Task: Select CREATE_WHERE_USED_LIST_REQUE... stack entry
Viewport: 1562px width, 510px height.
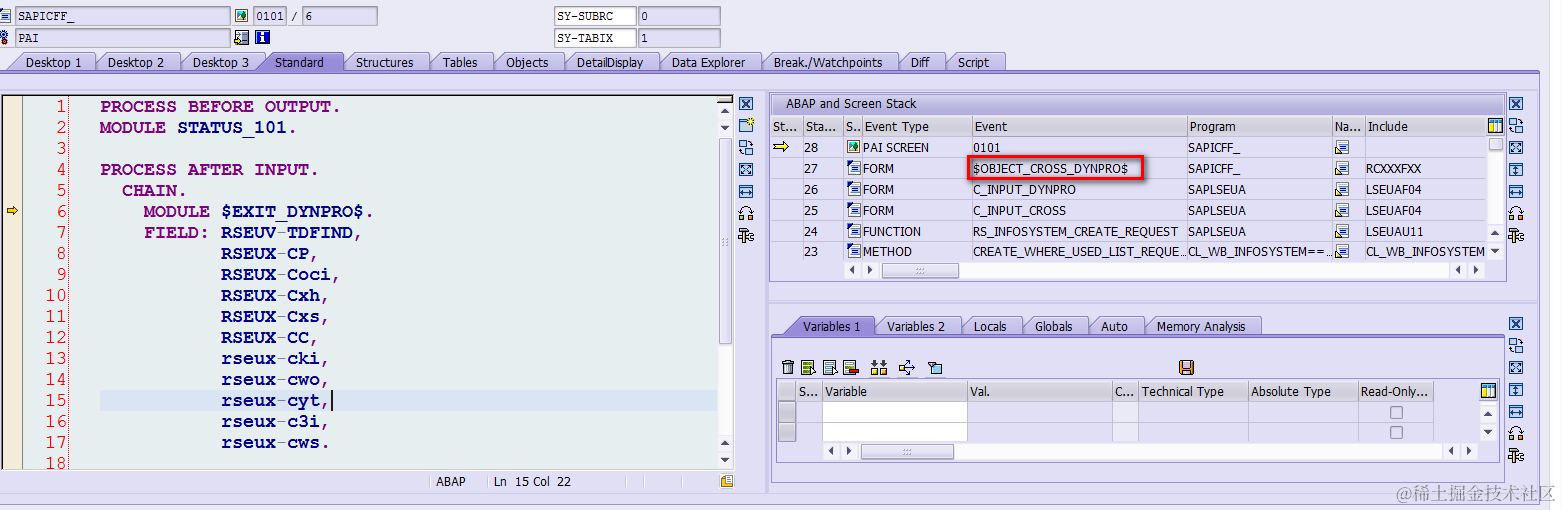Action: [1078, 252]
